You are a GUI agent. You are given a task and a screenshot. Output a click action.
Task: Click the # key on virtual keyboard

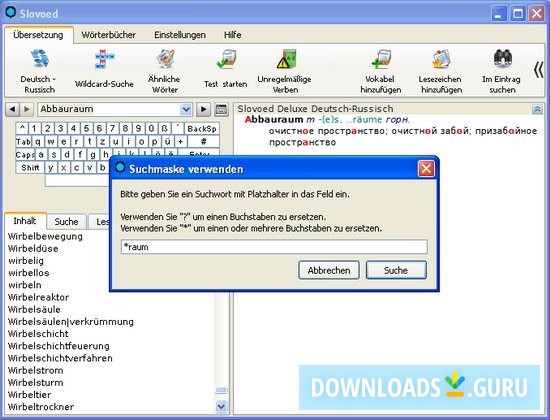pos(203,142)
